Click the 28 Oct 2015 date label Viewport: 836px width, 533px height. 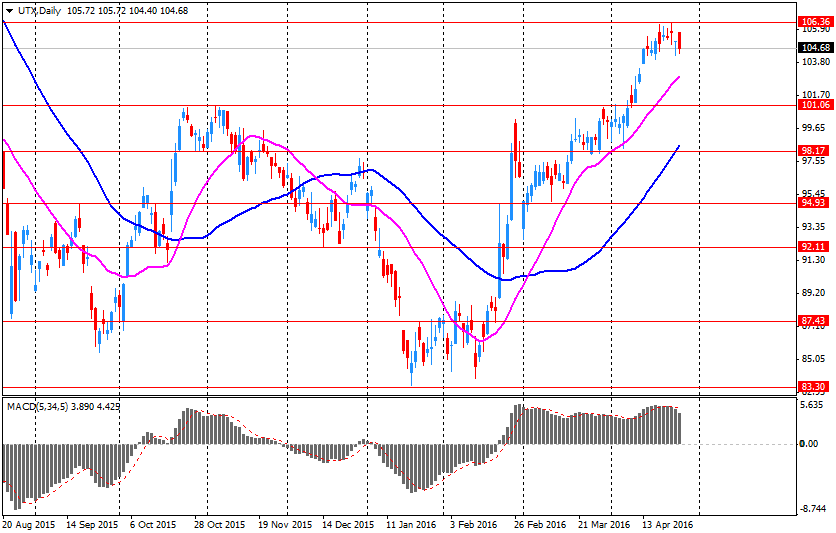point(219,524)
